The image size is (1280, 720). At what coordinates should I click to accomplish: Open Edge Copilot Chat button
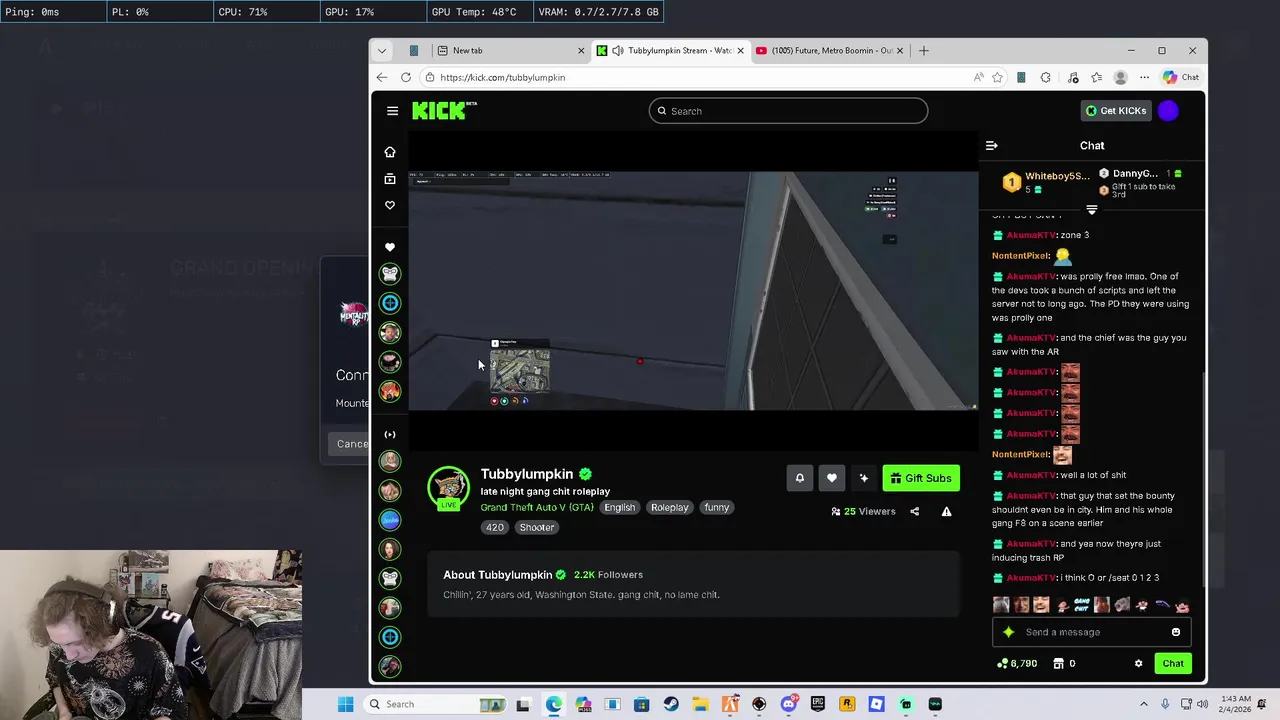click(1181, 77)
